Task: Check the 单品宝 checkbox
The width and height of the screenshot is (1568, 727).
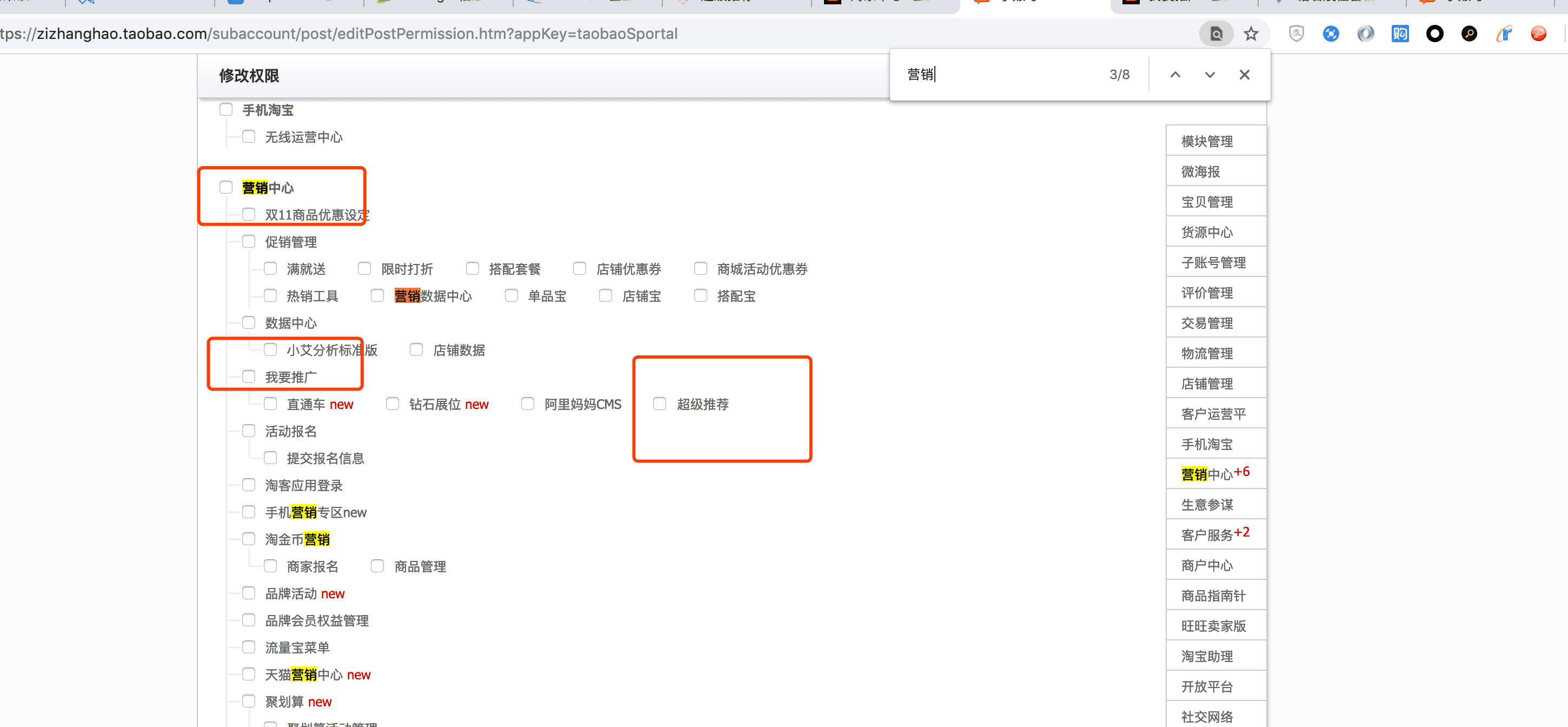Action: point(511,295)
